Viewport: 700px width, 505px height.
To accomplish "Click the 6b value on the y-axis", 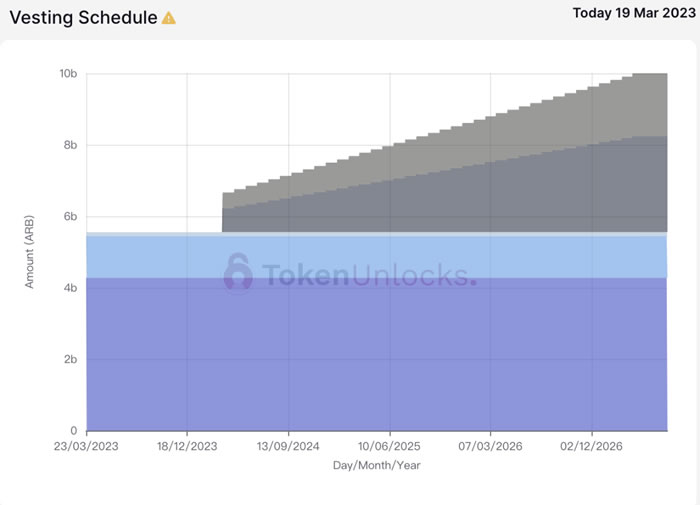I will click(72, 217).
